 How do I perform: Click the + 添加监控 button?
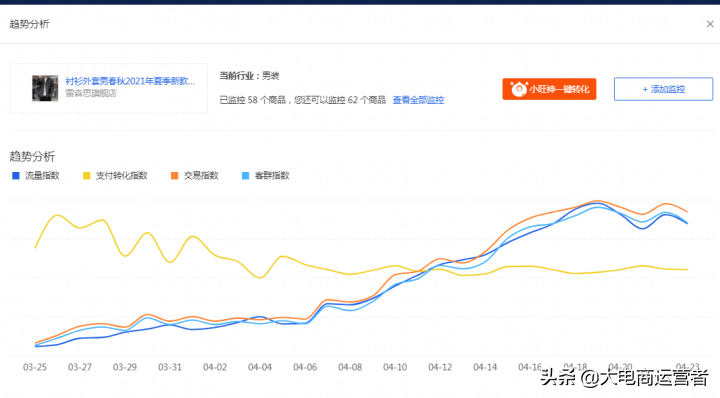coord(664,89)
